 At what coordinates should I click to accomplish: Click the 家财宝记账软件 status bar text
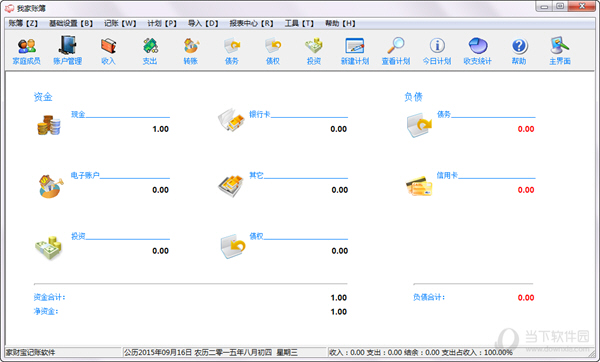click(x=30, y=352)
